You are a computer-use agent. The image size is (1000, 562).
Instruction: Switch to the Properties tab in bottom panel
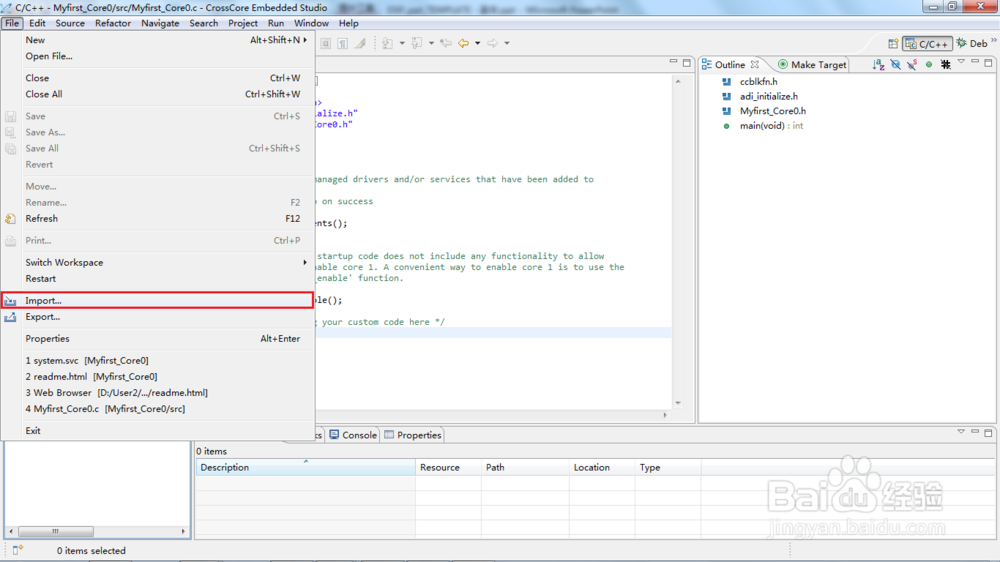(413, 435)
